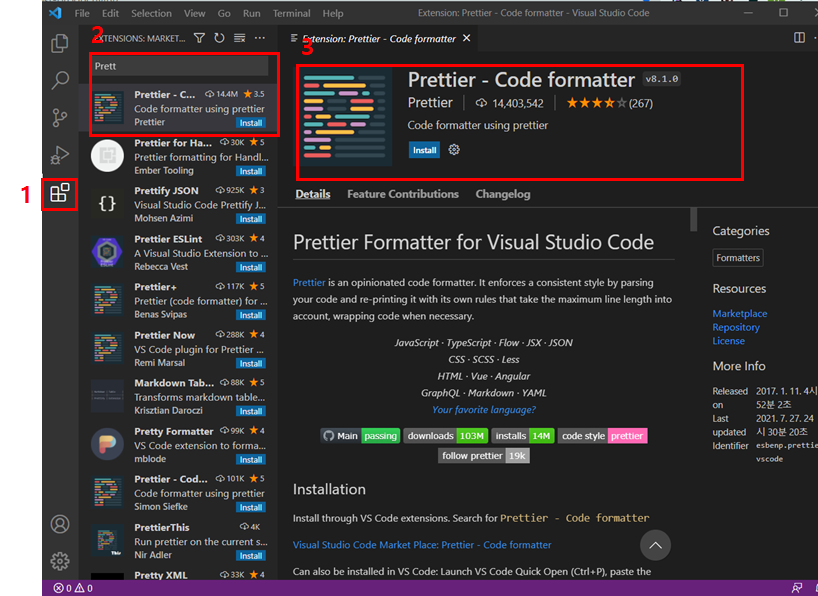Screen dimensions: 818x596
Task: Close the Extension: Prettier tab
Action: tap(466, 38)
